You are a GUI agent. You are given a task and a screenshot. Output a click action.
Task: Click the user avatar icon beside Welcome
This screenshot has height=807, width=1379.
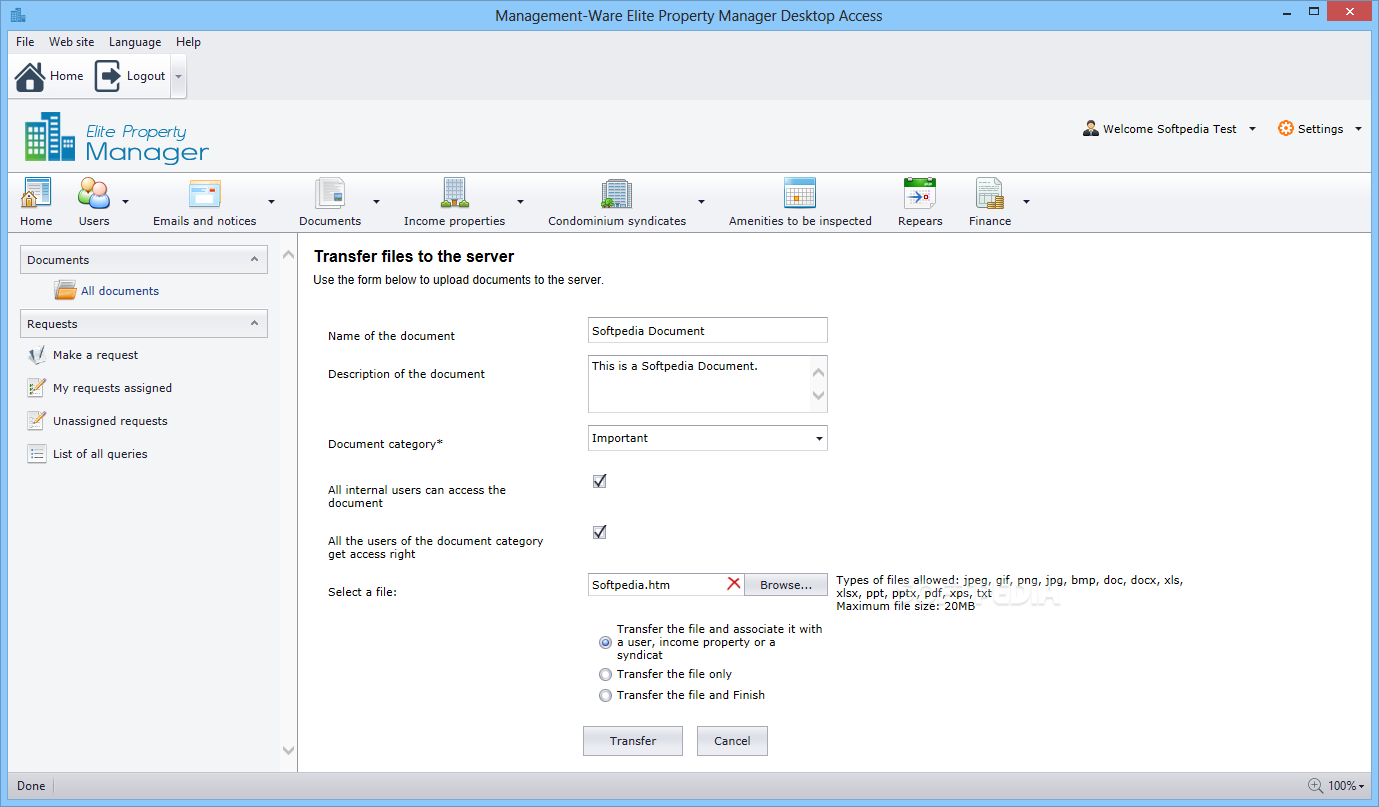click(x=1091, y=129)
